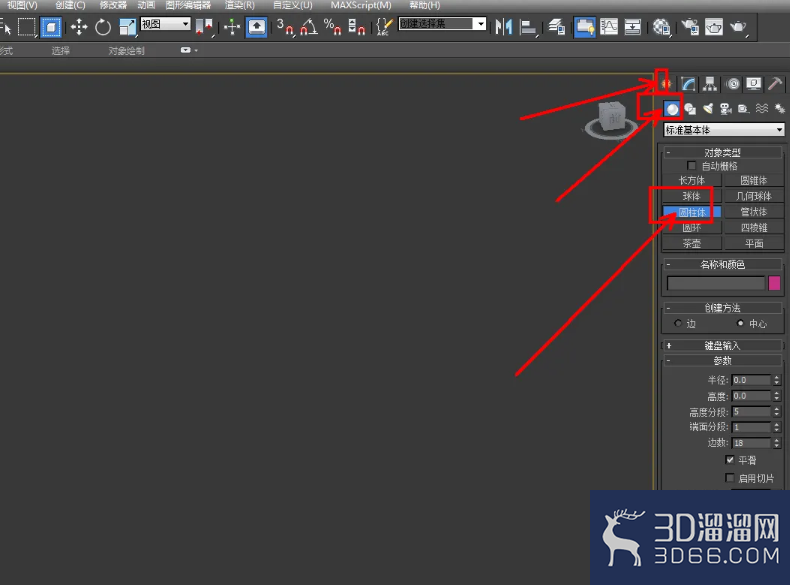Select the Helpers tape-measure category icon

pyautogui.click(x=744, y=108)
